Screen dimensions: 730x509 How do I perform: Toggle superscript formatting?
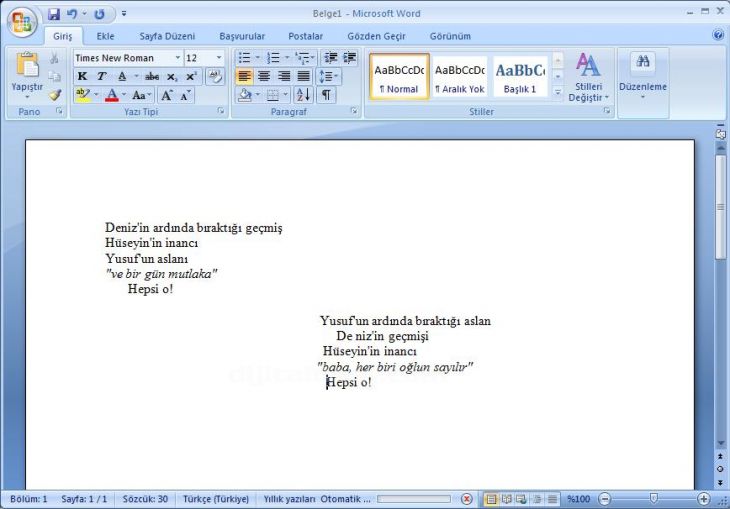click(191, 76)
